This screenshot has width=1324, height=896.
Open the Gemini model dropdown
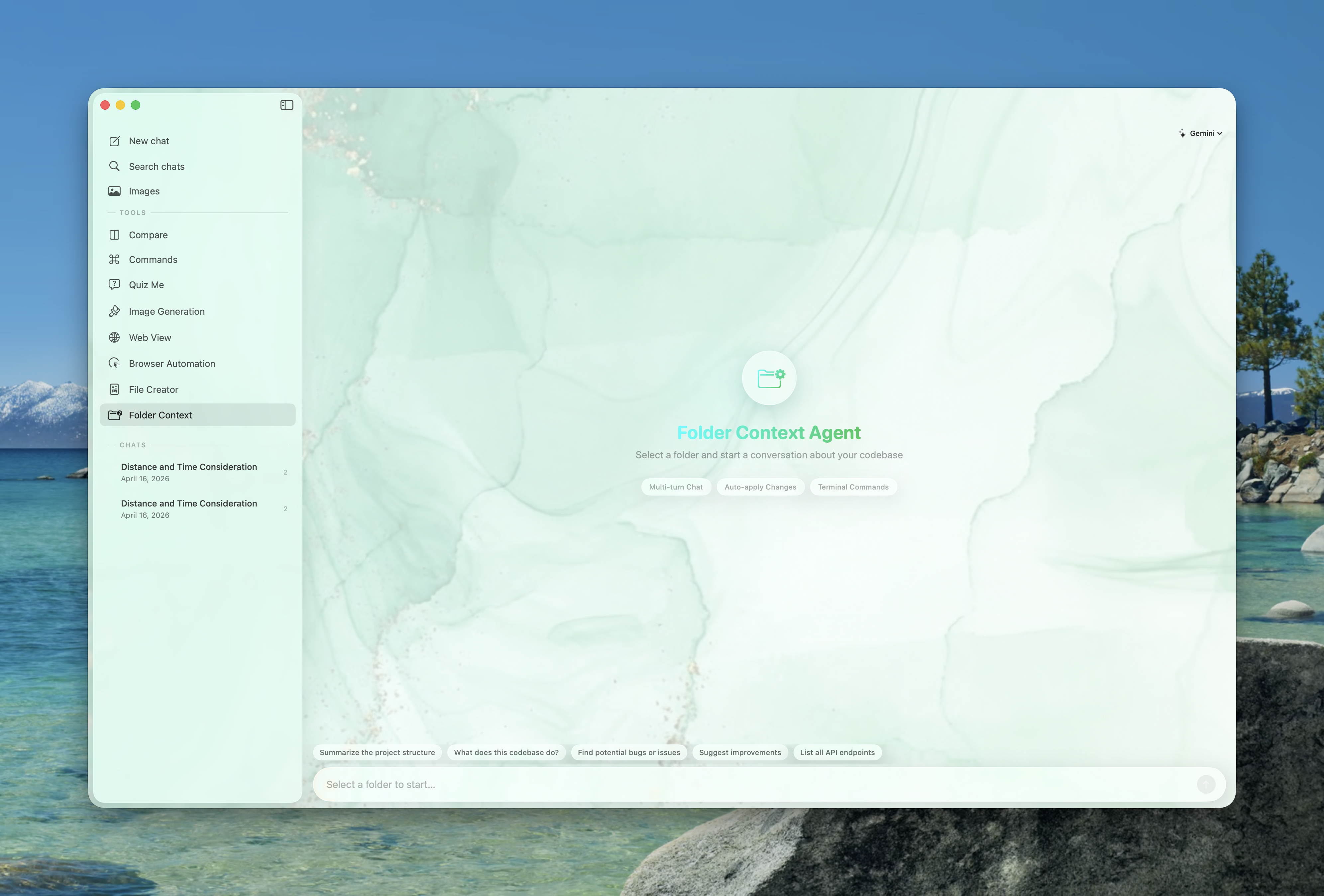(x=1200, y=133)
